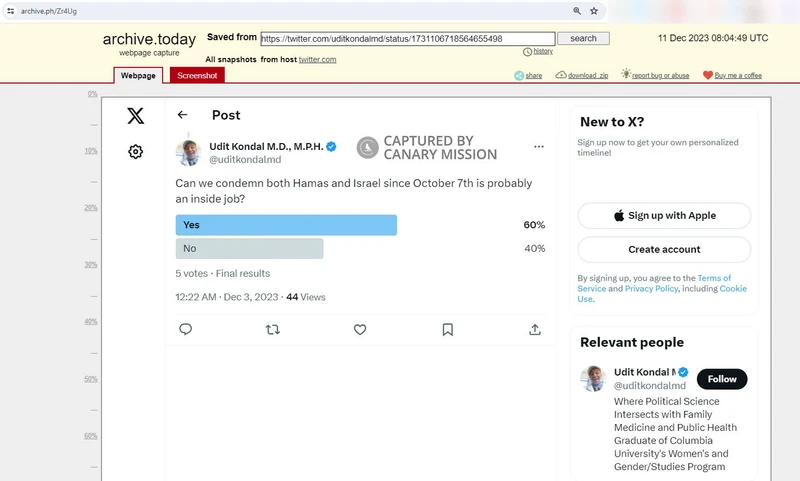Click Sign up with Apple
Viewport: 800px width, 481px height.
click(664, 215)
